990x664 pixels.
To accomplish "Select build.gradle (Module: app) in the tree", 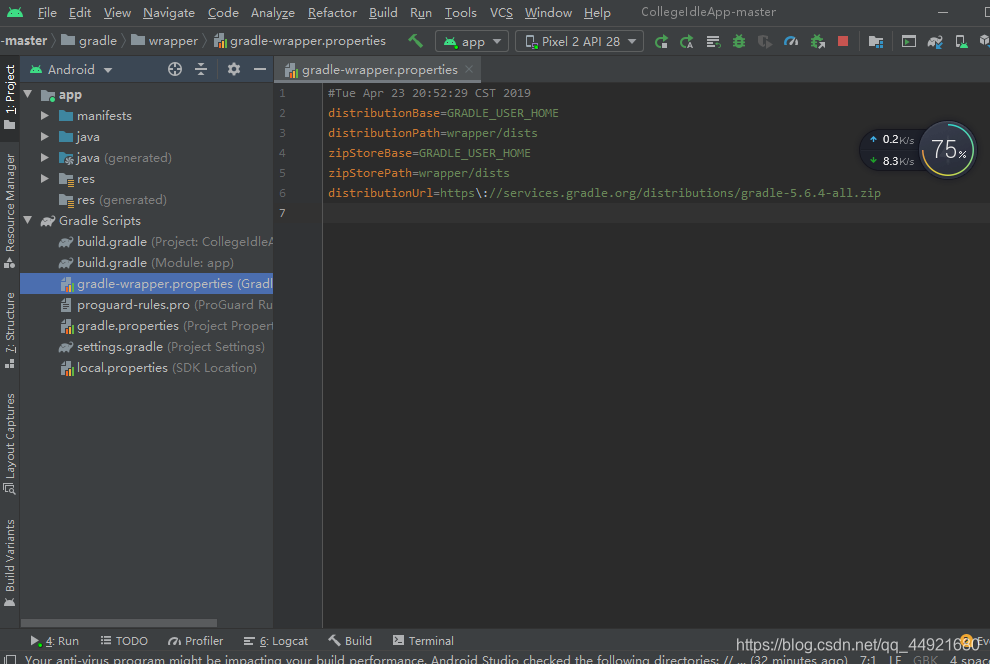I will 132,262.
